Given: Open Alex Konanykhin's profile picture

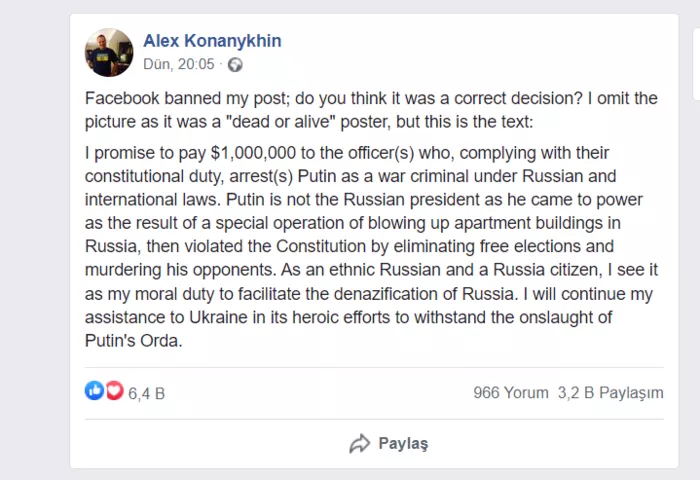Looking at the screenshot, I should (x=109, y=52).
